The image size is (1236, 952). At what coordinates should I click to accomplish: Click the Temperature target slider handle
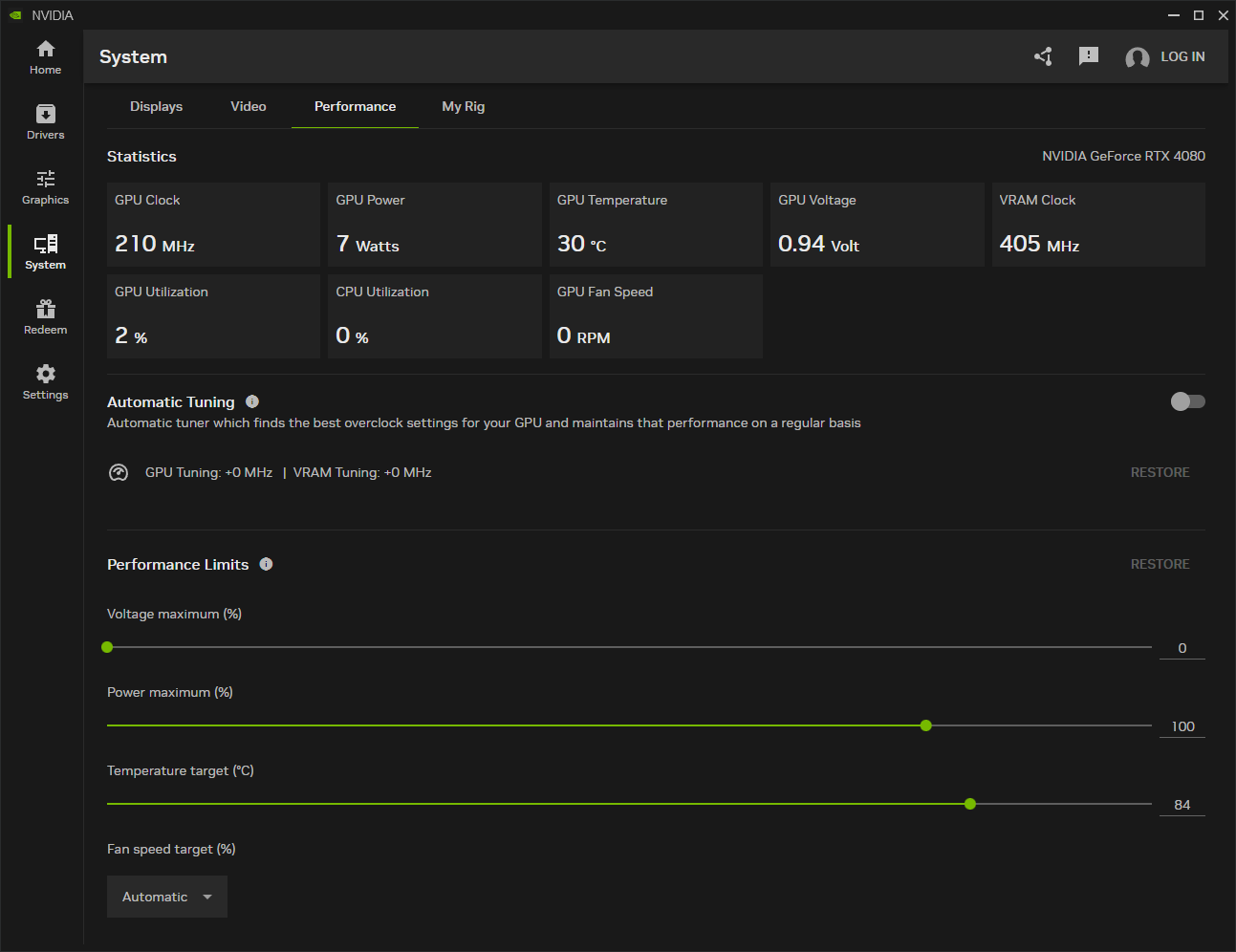970,804
